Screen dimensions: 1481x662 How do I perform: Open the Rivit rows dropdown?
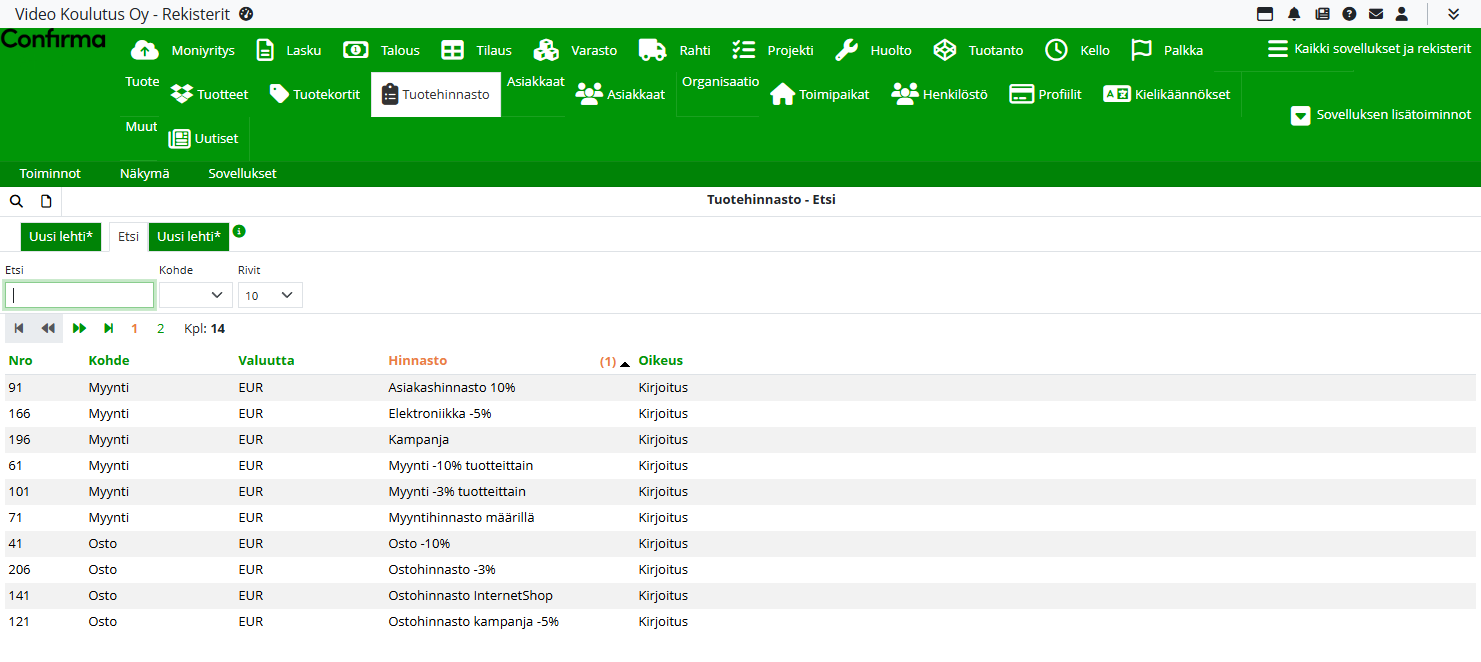pos(270,295)
